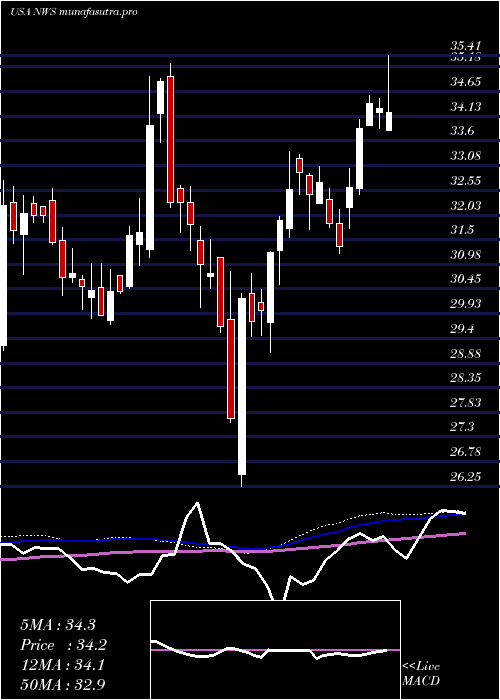Click the 28.35 price axis label
Image resolution: width=500 pixels, height=700 pixels.
(x=465, y=379)
